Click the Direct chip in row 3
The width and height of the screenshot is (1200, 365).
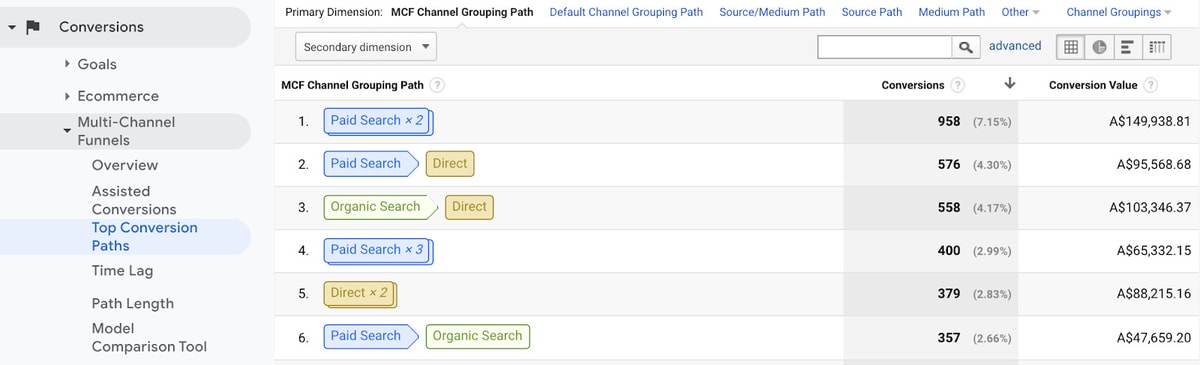tap(469, 207)
